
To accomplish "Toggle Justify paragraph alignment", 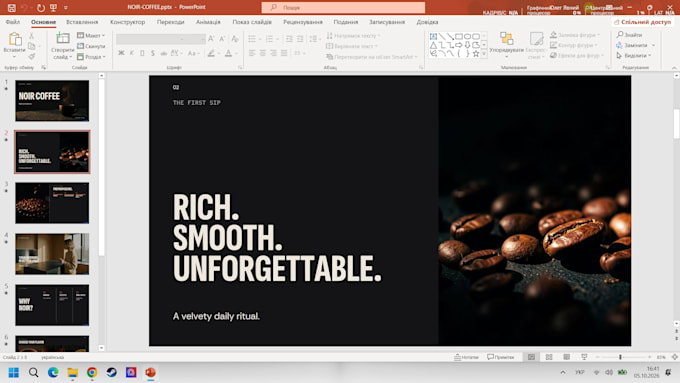I will [284, 53].
